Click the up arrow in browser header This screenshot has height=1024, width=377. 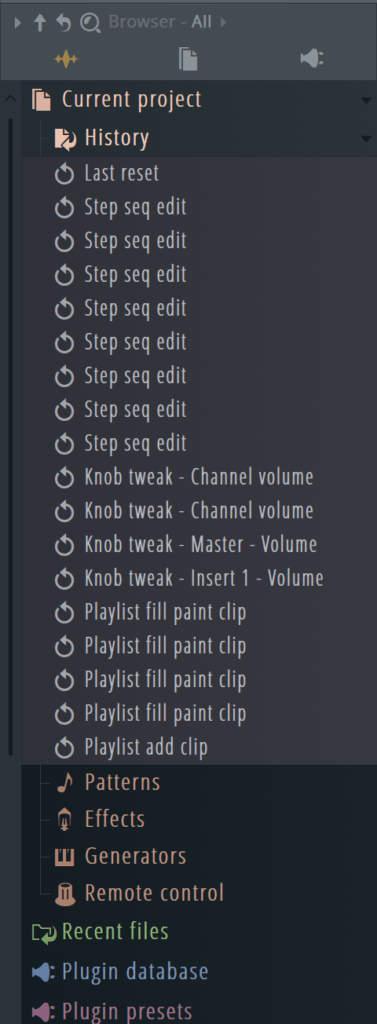tap(40, 23)
